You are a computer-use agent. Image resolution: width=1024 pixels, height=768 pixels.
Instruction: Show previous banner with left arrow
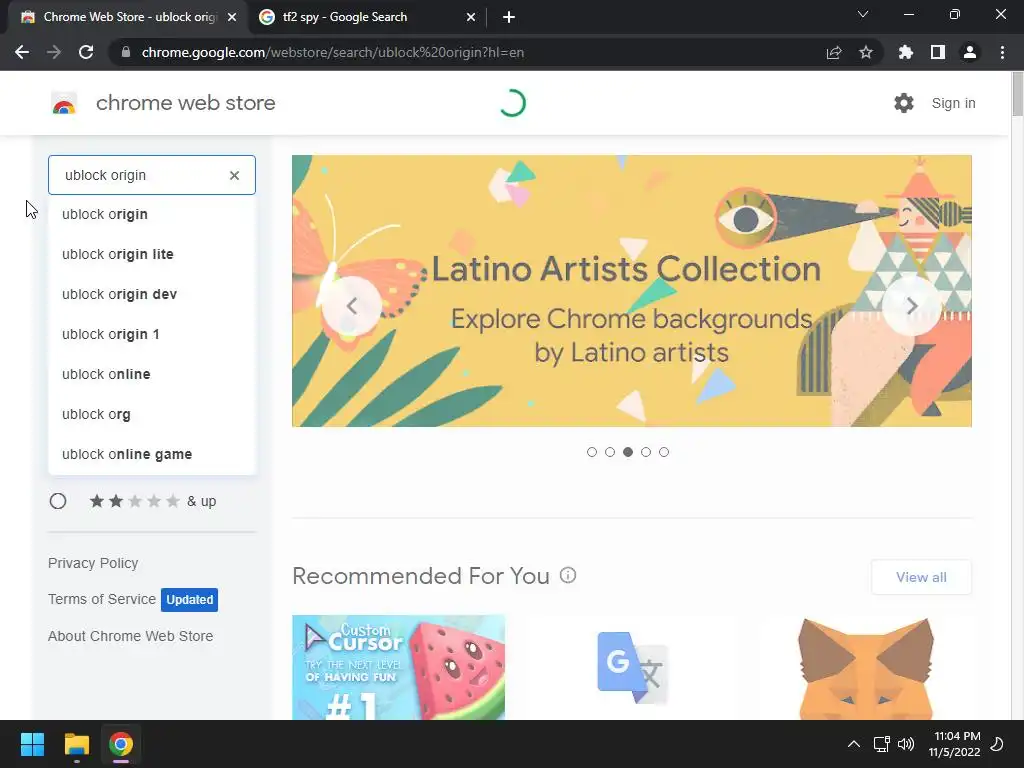(x=352, y=306)
